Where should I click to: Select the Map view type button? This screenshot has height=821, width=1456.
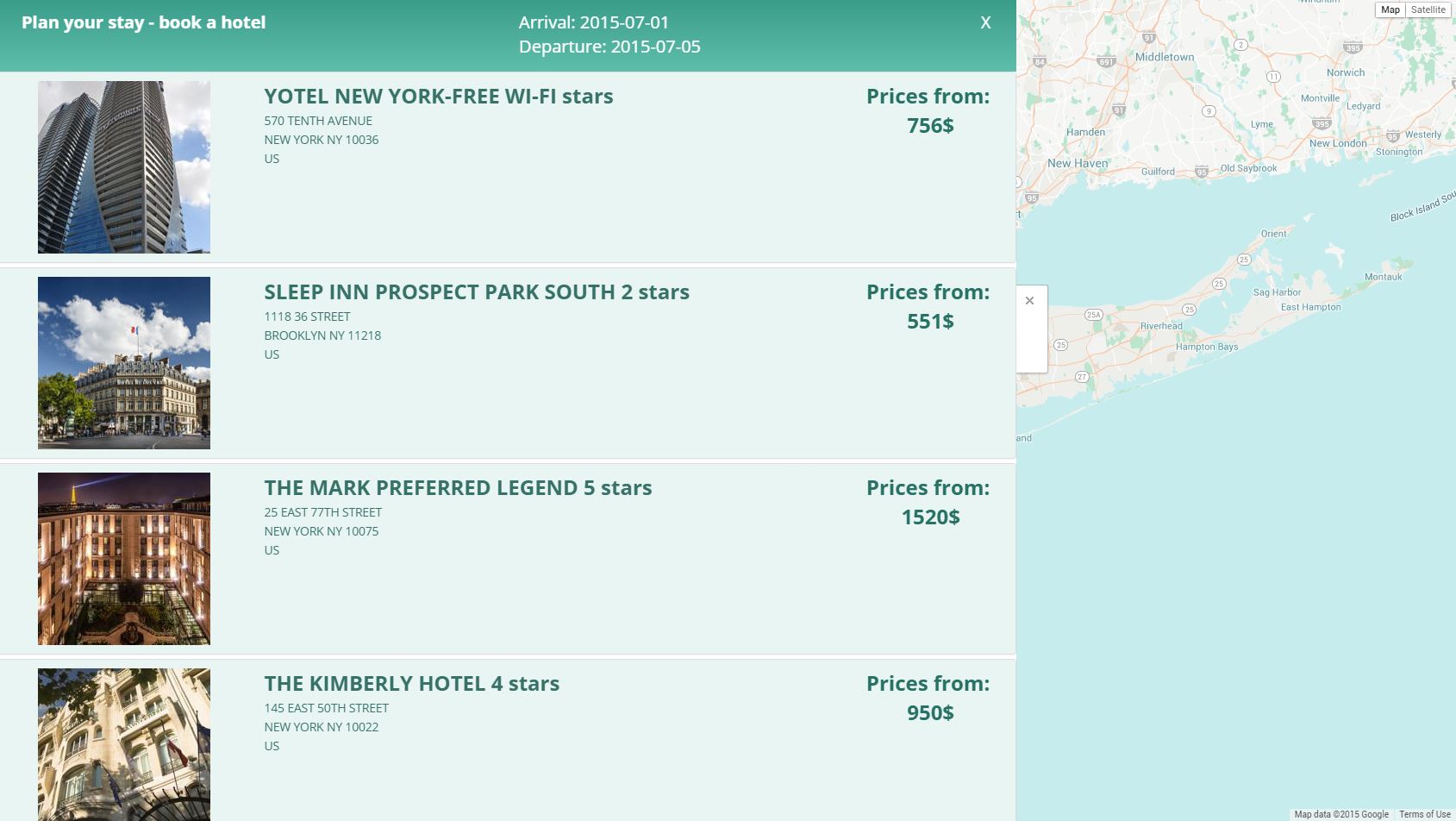pos(1390,9)
